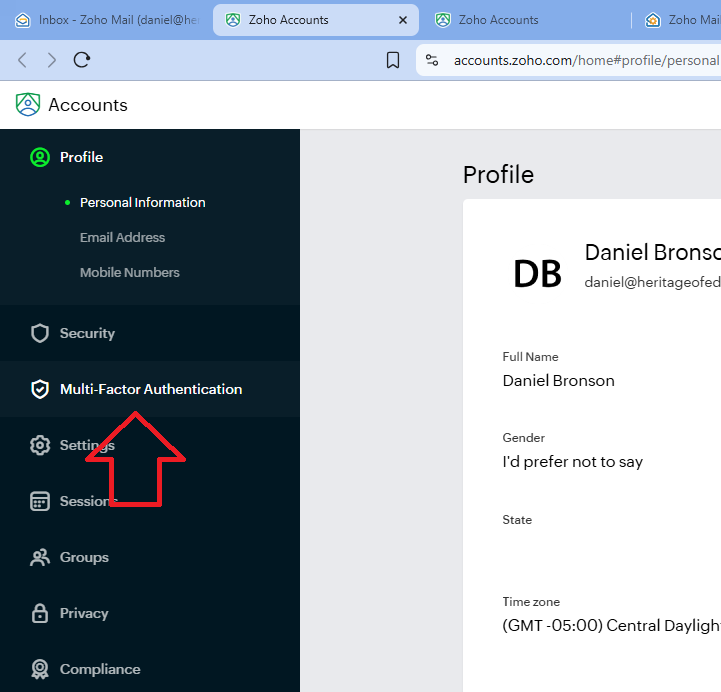Image resolution: width=721 pixels, height=692 pixels.
Task: Open Multi-Factor Authentication section
Action: point(151,389)
